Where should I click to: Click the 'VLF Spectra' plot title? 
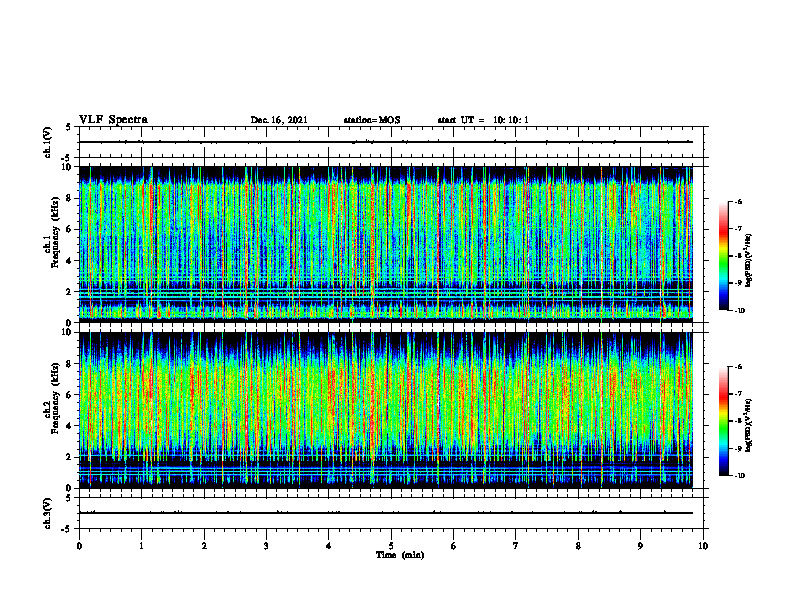pyautogui.click(x=113, y=120)
